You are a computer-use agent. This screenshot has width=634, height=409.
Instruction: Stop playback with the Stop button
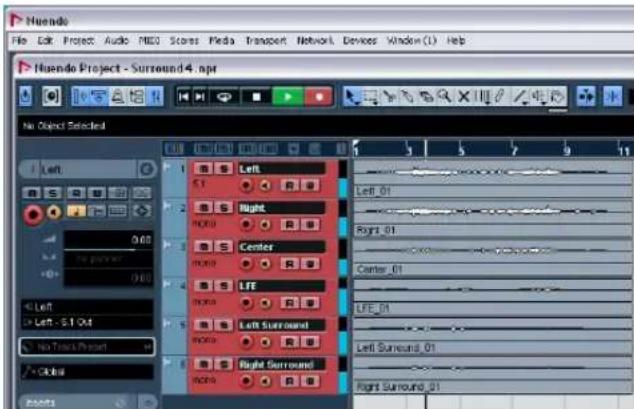point(256,97)
